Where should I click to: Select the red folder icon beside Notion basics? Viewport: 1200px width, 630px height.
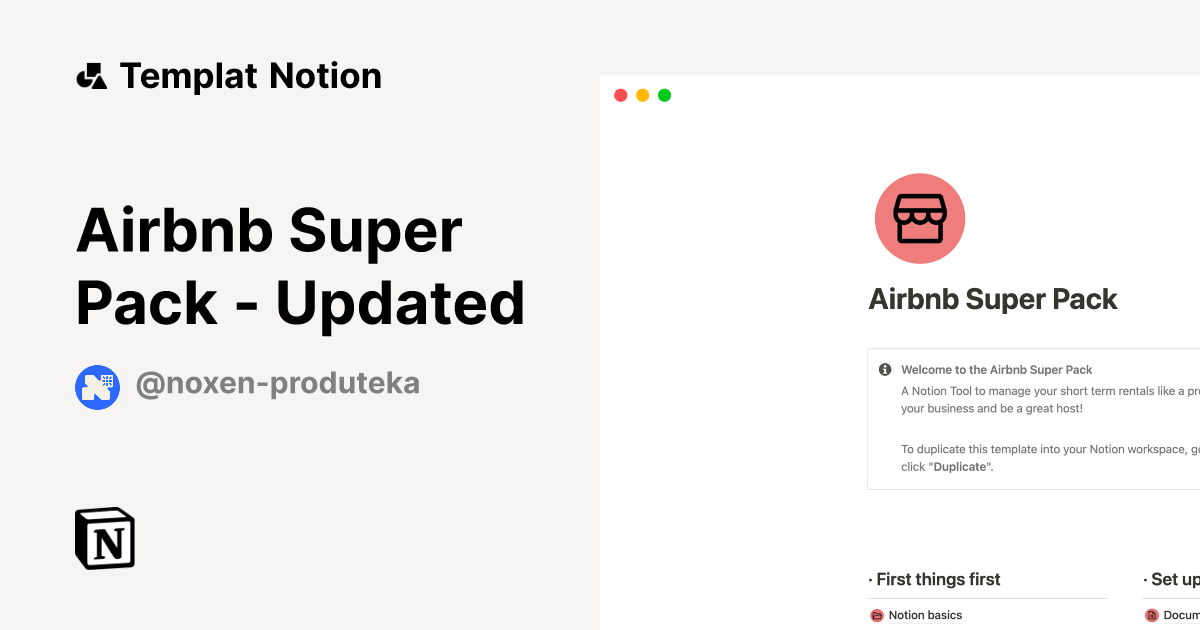[876, 615]
